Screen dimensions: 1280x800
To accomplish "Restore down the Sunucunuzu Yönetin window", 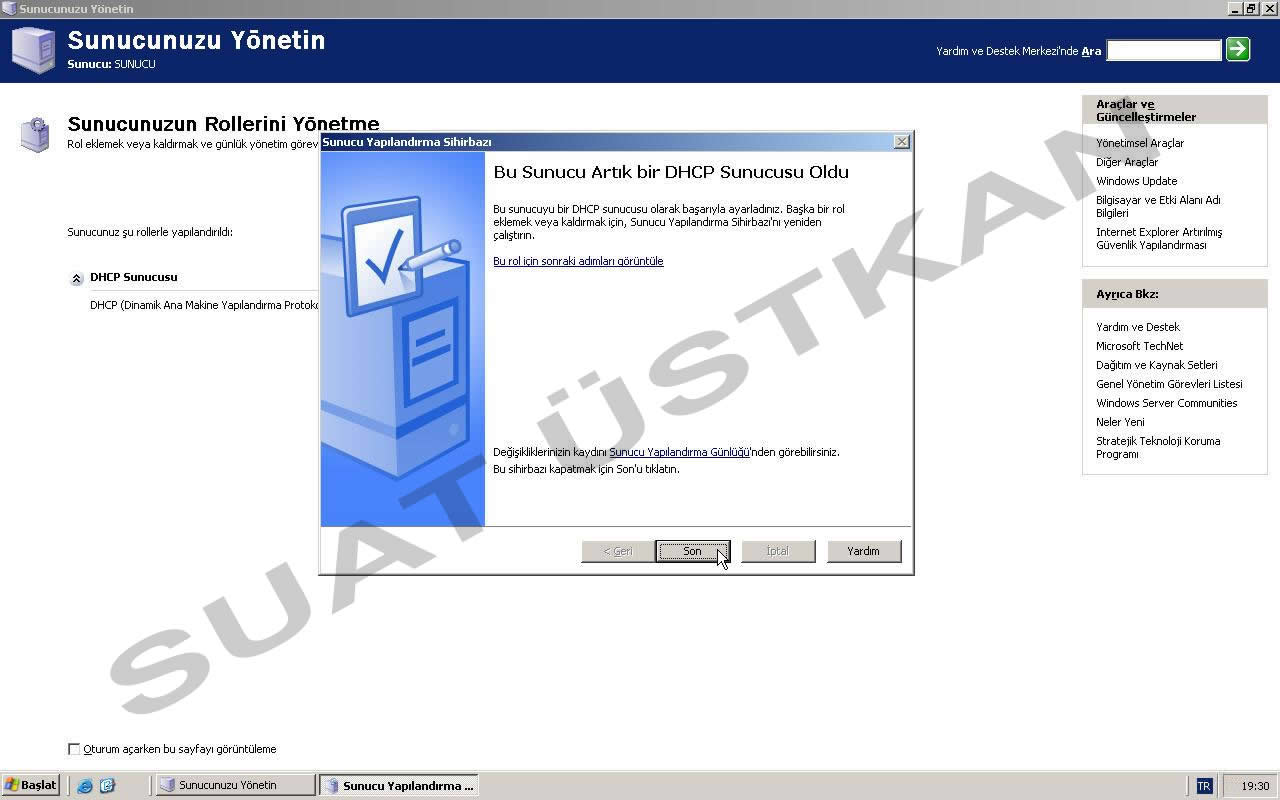I will [1252, 8].
